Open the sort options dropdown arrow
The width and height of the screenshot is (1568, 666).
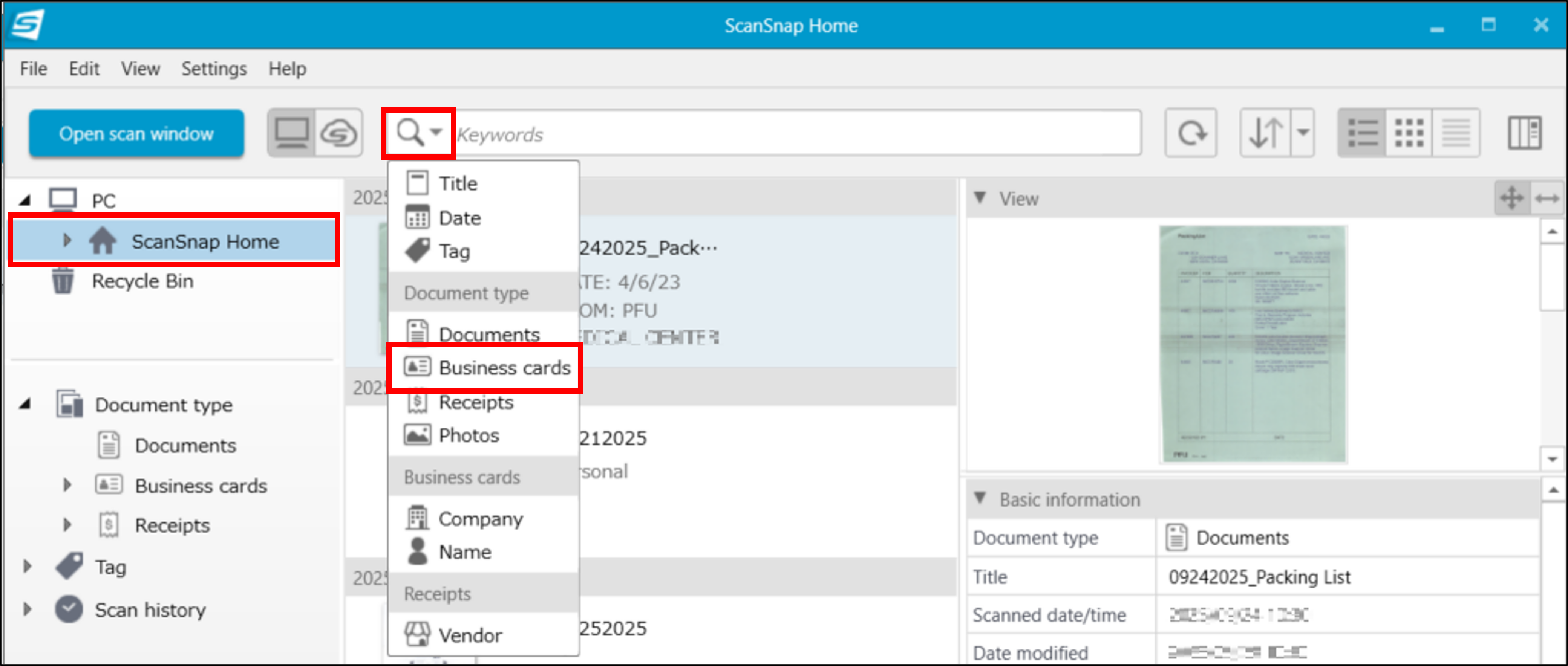pos(1303,133)
